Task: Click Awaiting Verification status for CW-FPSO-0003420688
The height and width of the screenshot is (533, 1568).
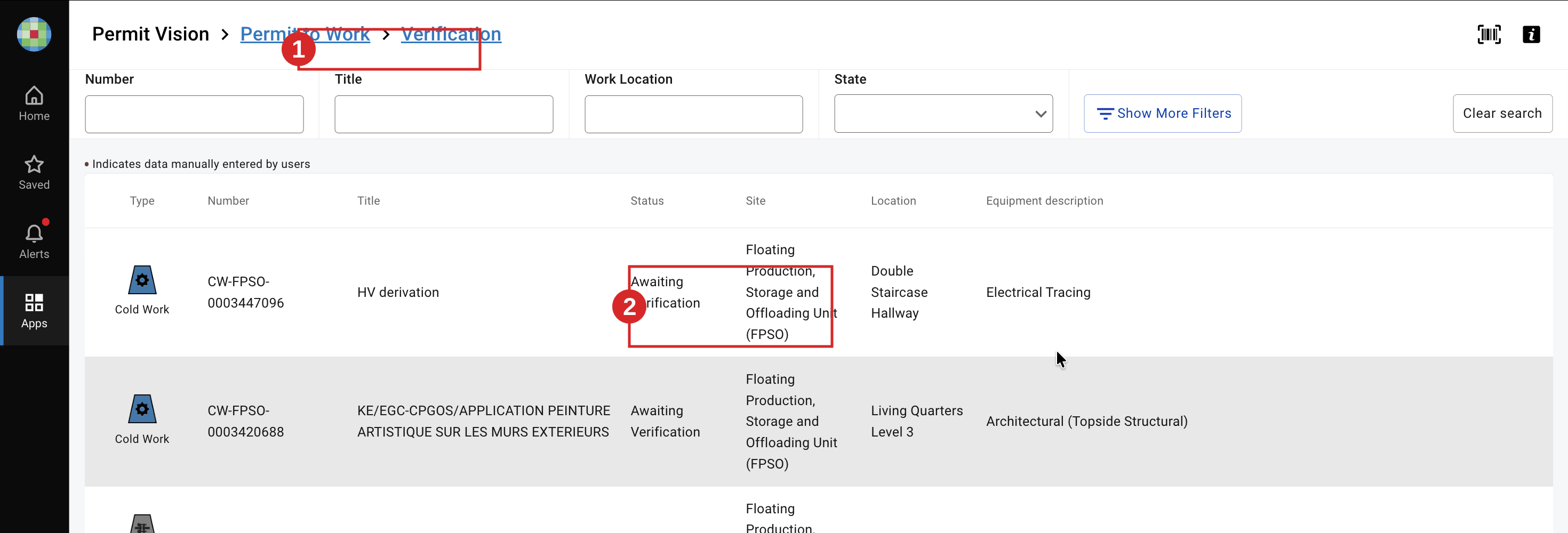Action: click(665, 421)
